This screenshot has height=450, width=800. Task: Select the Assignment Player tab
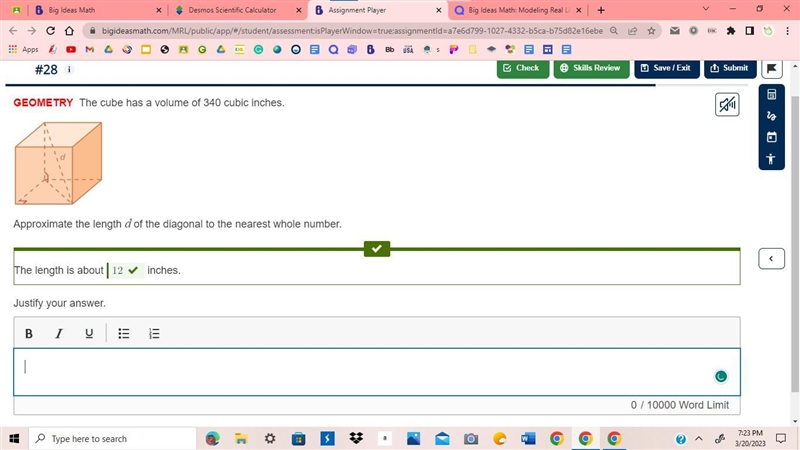(378, 10)
